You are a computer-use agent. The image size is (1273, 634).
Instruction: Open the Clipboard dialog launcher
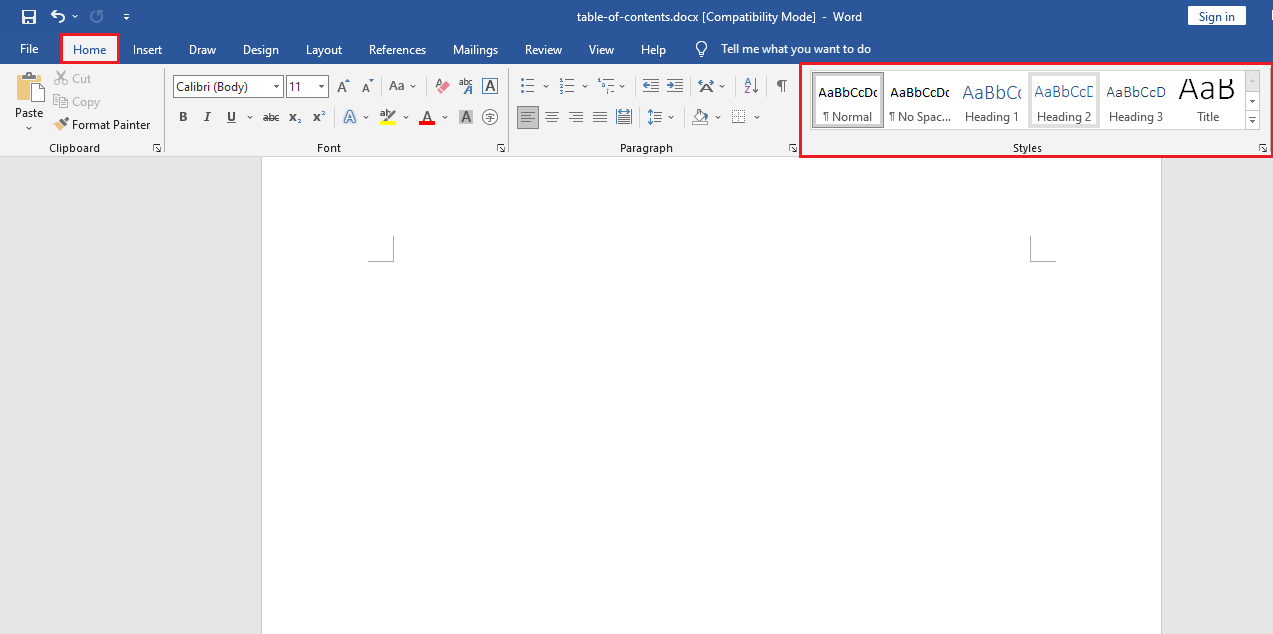pyautogui.click(x=157, y=148)
